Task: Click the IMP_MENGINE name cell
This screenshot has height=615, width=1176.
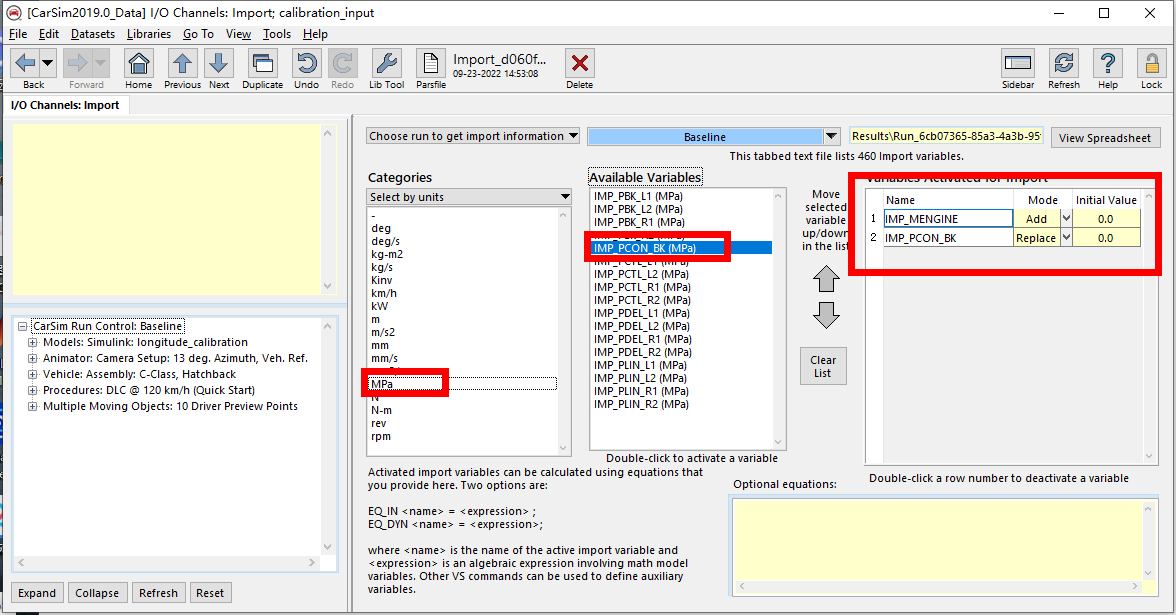Action: [x=948, y=218]
